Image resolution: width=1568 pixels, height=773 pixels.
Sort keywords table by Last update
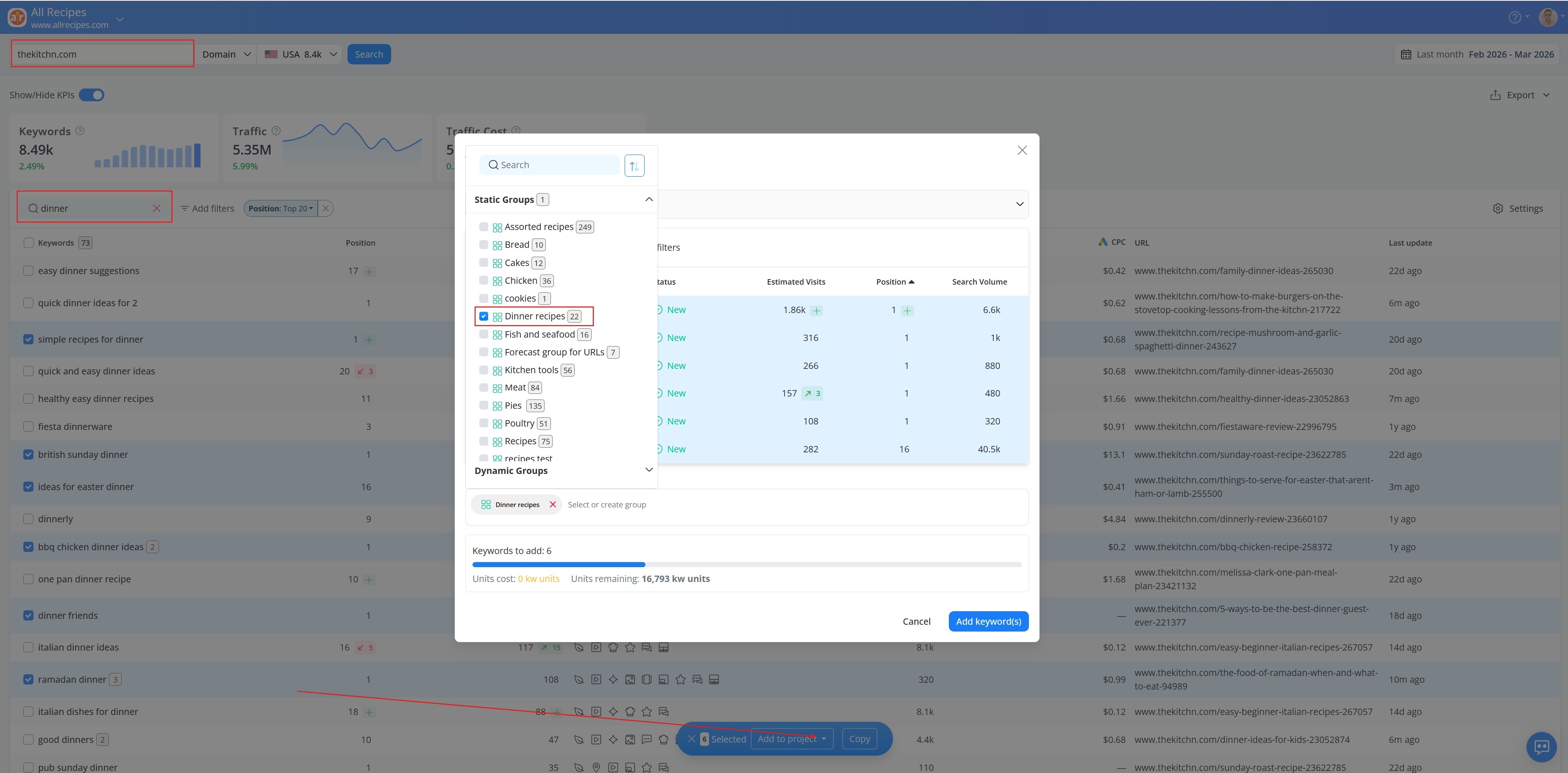click(1410, 243)
